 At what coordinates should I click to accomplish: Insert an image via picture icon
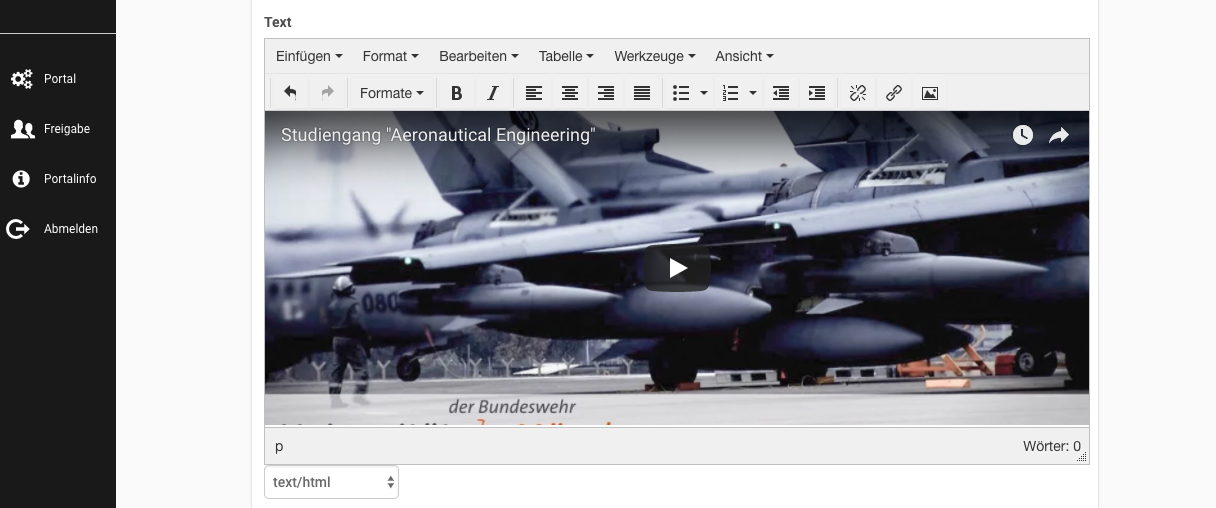[x=930, y=93]
